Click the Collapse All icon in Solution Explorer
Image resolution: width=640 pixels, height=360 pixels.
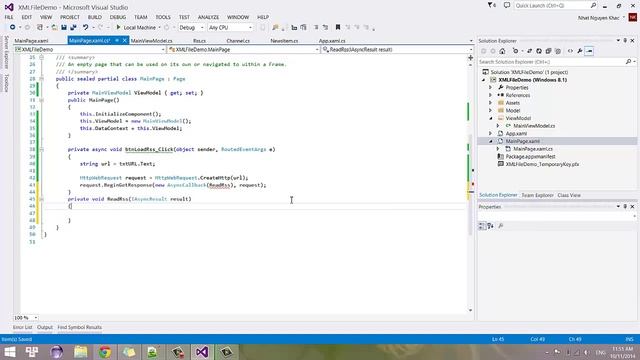(548, 51)
